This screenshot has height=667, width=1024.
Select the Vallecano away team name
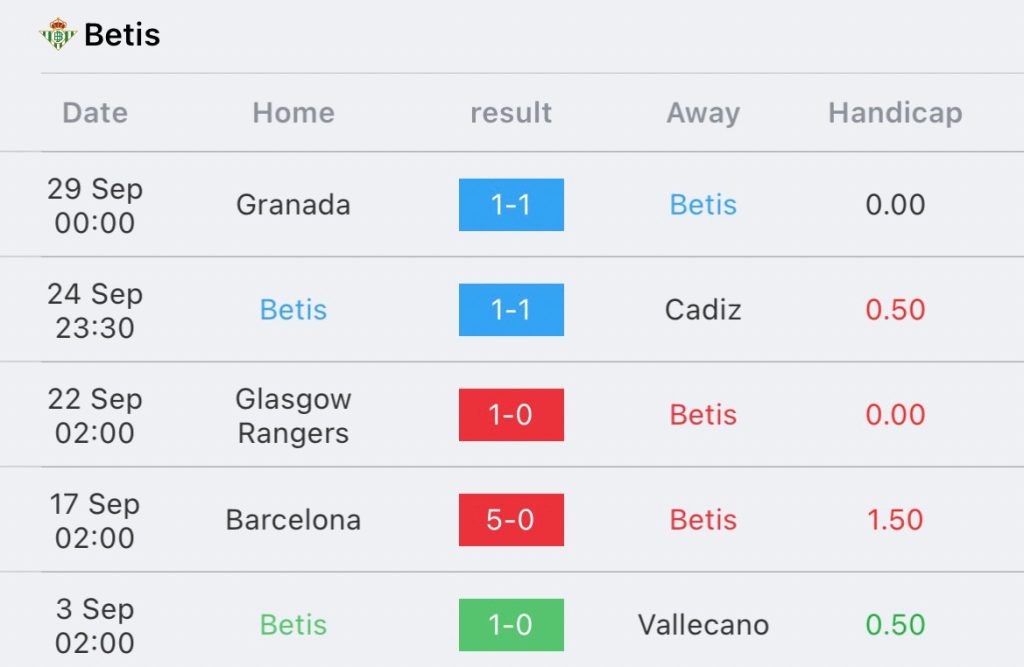click(x=703, y=625)
